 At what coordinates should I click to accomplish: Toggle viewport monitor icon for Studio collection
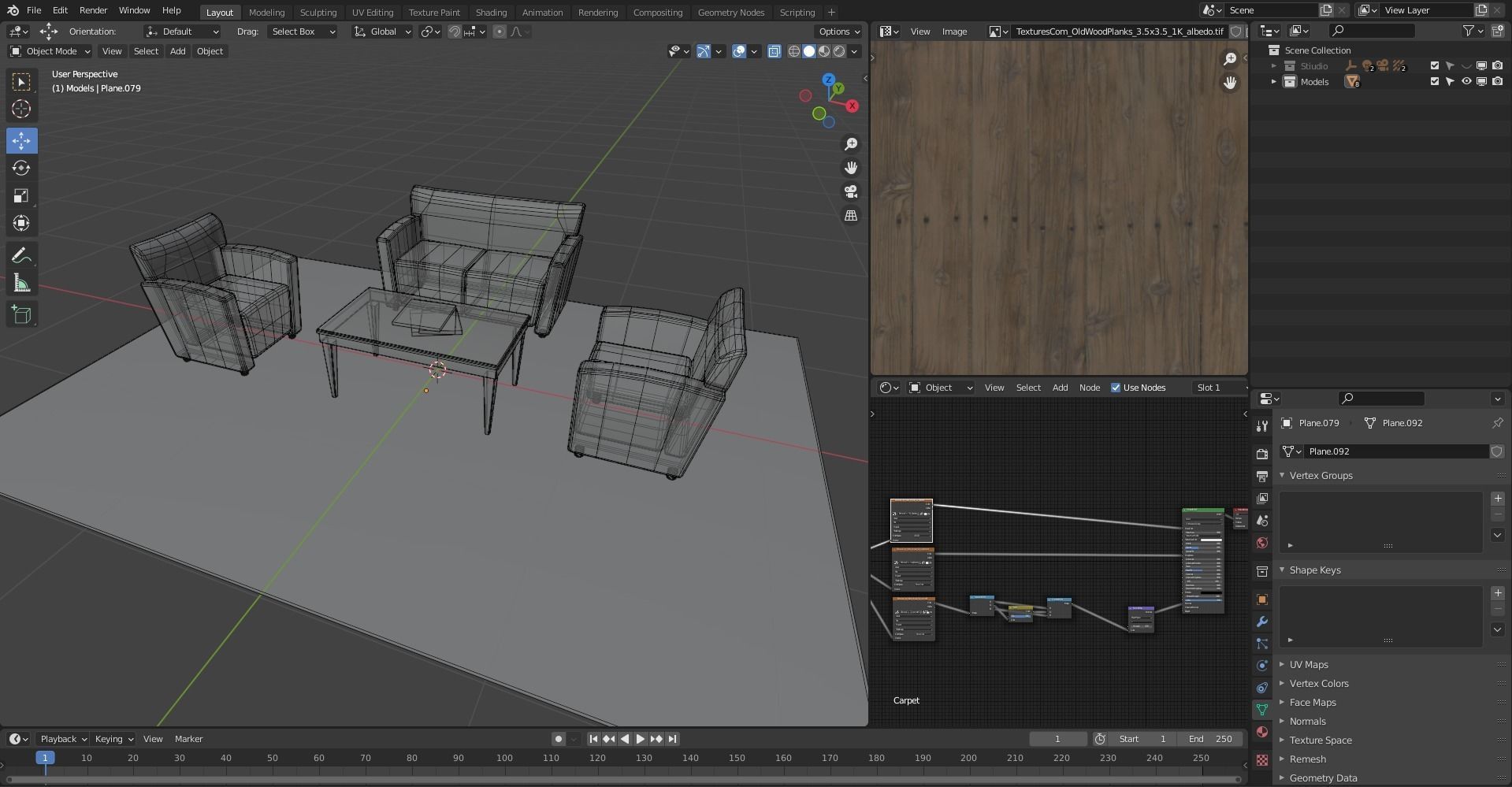pyautogui.click(x=1481, y=66)
